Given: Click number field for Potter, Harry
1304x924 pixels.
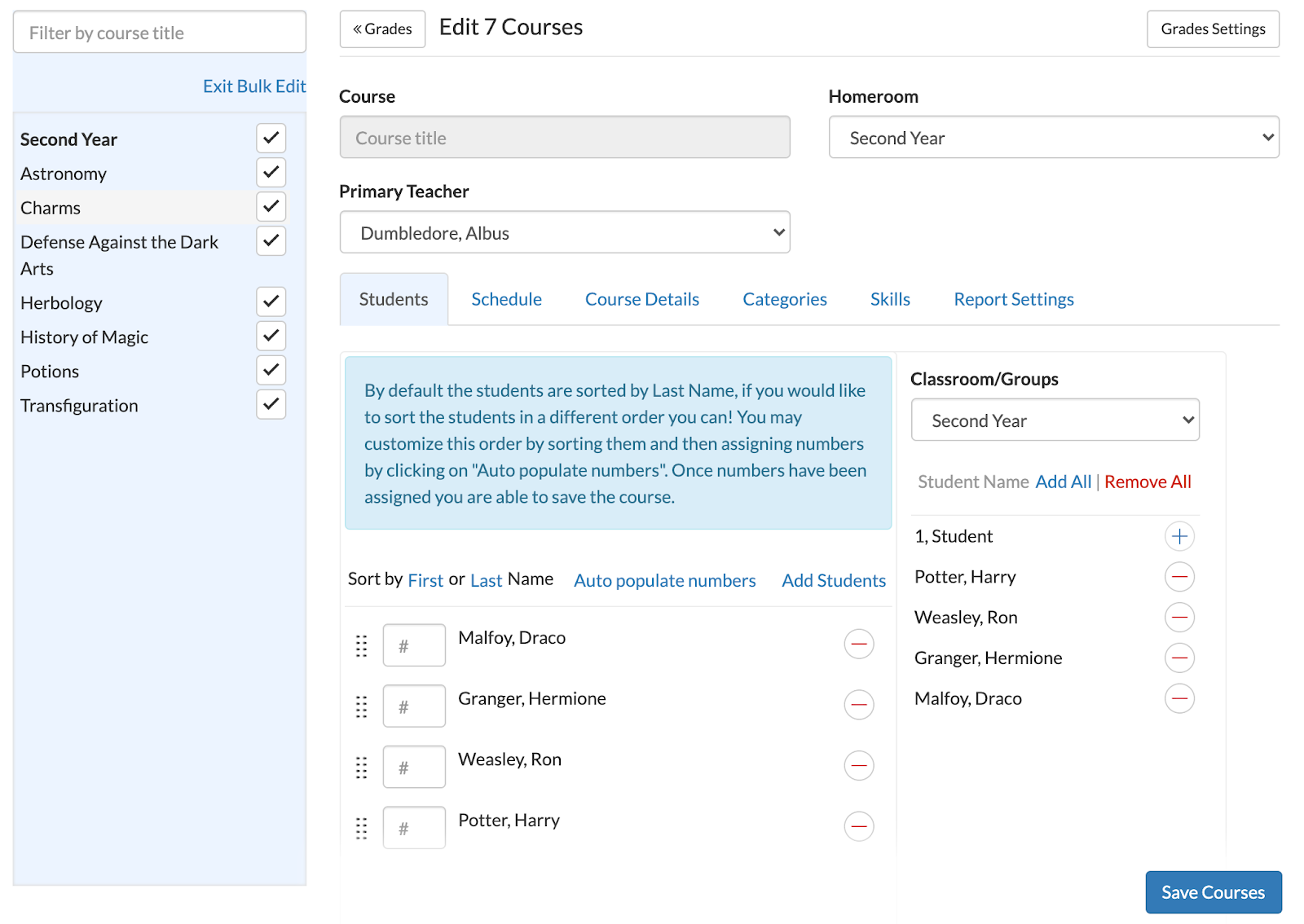Looking at the screenshot, I should pos(414,828).
